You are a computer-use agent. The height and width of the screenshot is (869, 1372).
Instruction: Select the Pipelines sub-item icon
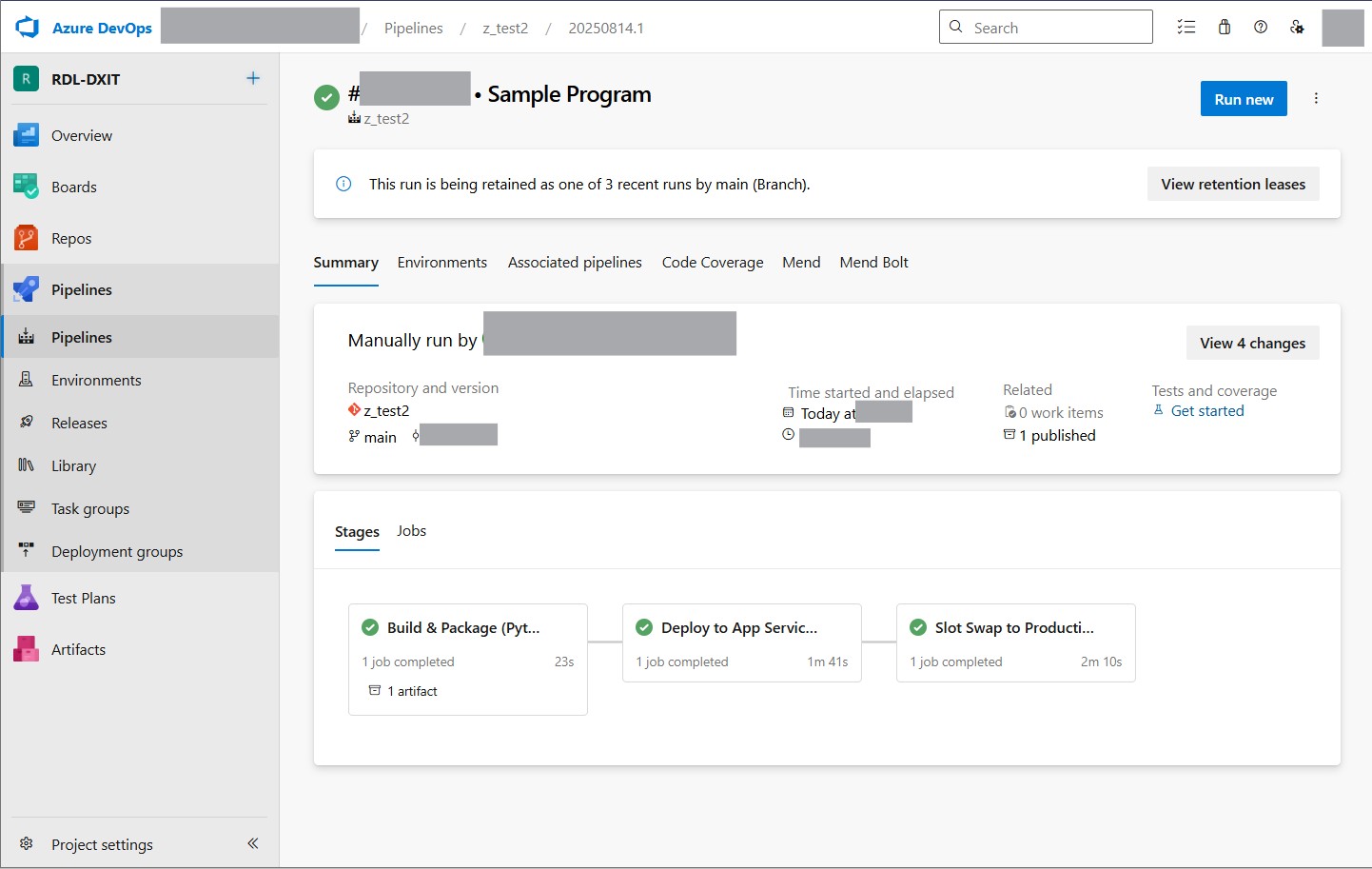tap(27, 337)
